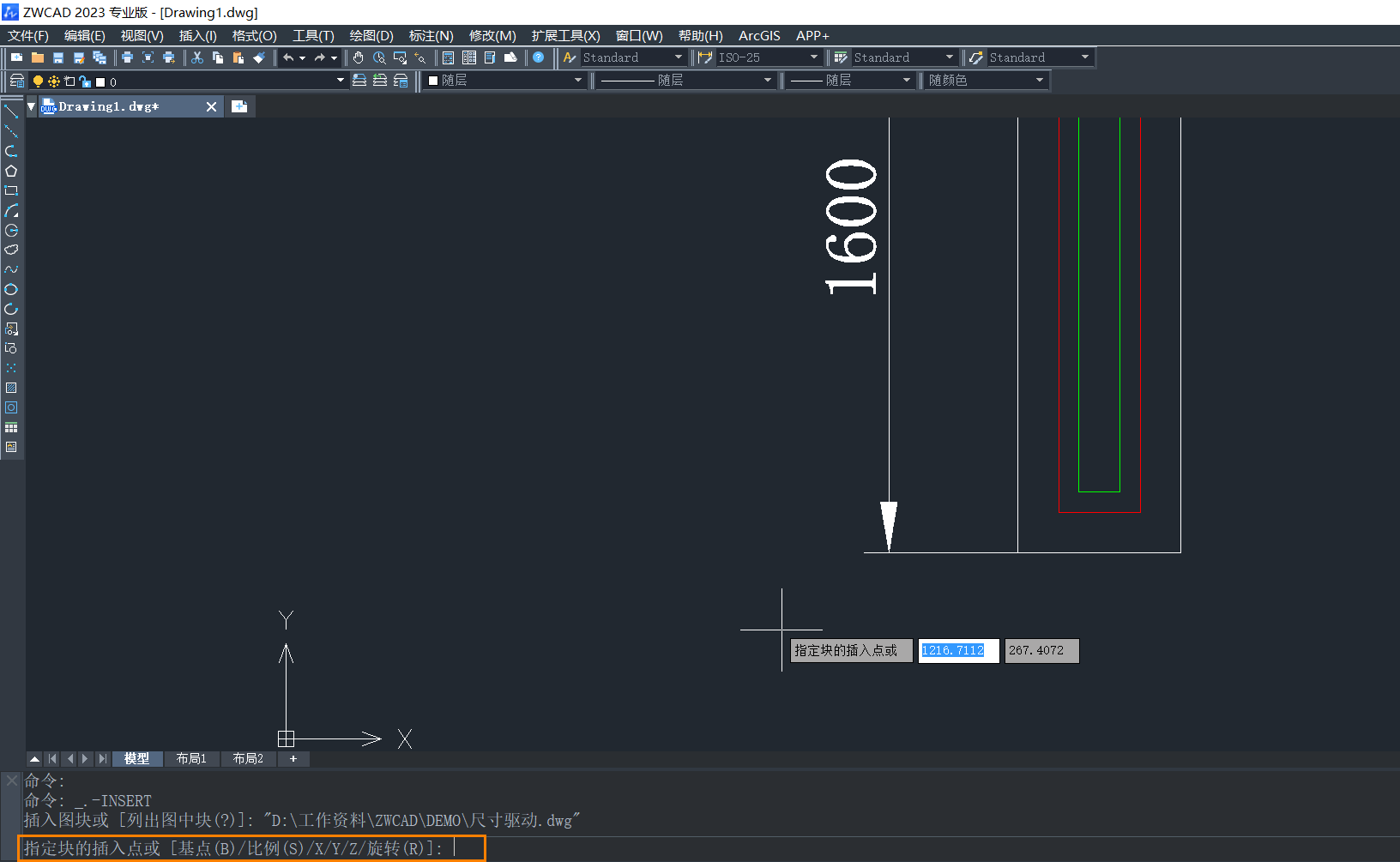1400x862 pixels.
Task: Expand the redo history dropdown arrow
Action: 334,58
